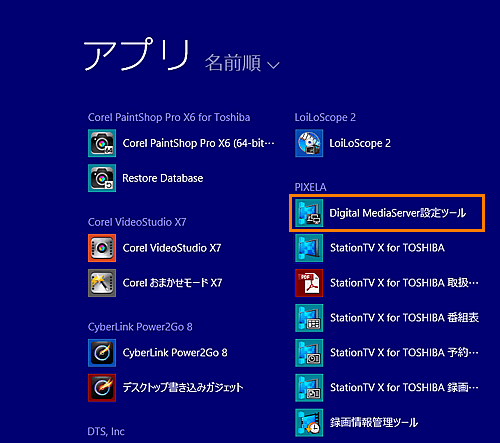Click the Digital MediaServer設定ツール label
500x443 pixels.
click(x=398, y=213)
